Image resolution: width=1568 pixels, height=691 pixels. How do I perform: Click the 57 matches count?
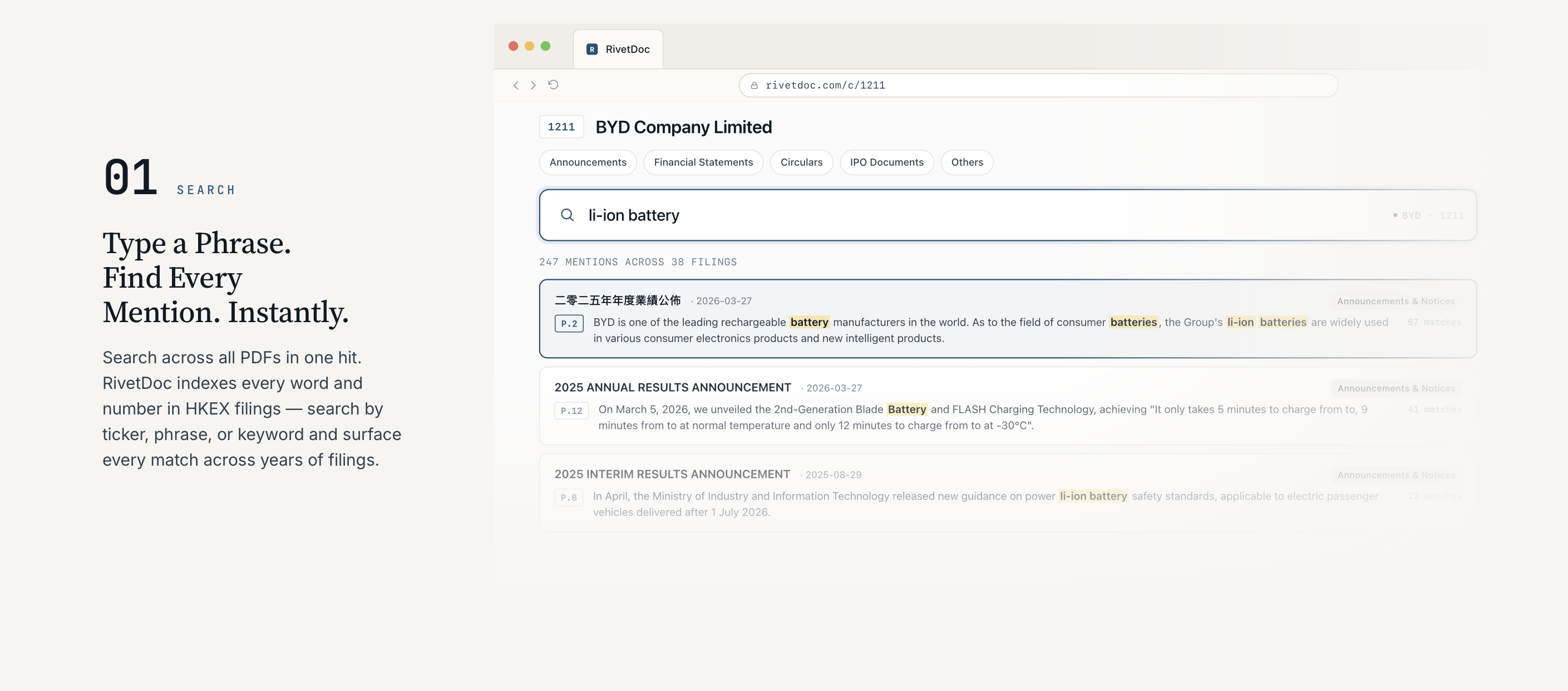click(1434, 322)
